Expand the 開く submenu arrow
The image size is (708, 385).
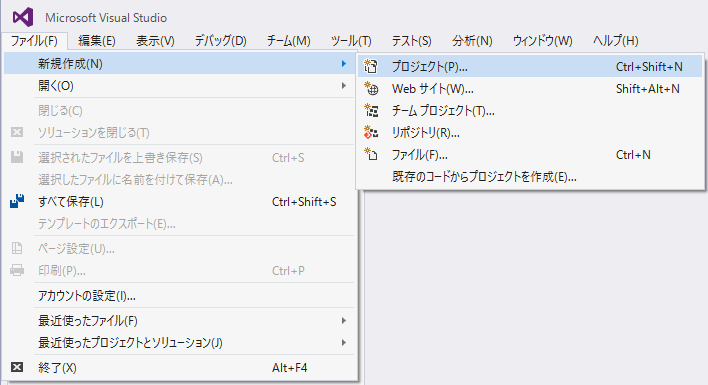coord(344,86)
